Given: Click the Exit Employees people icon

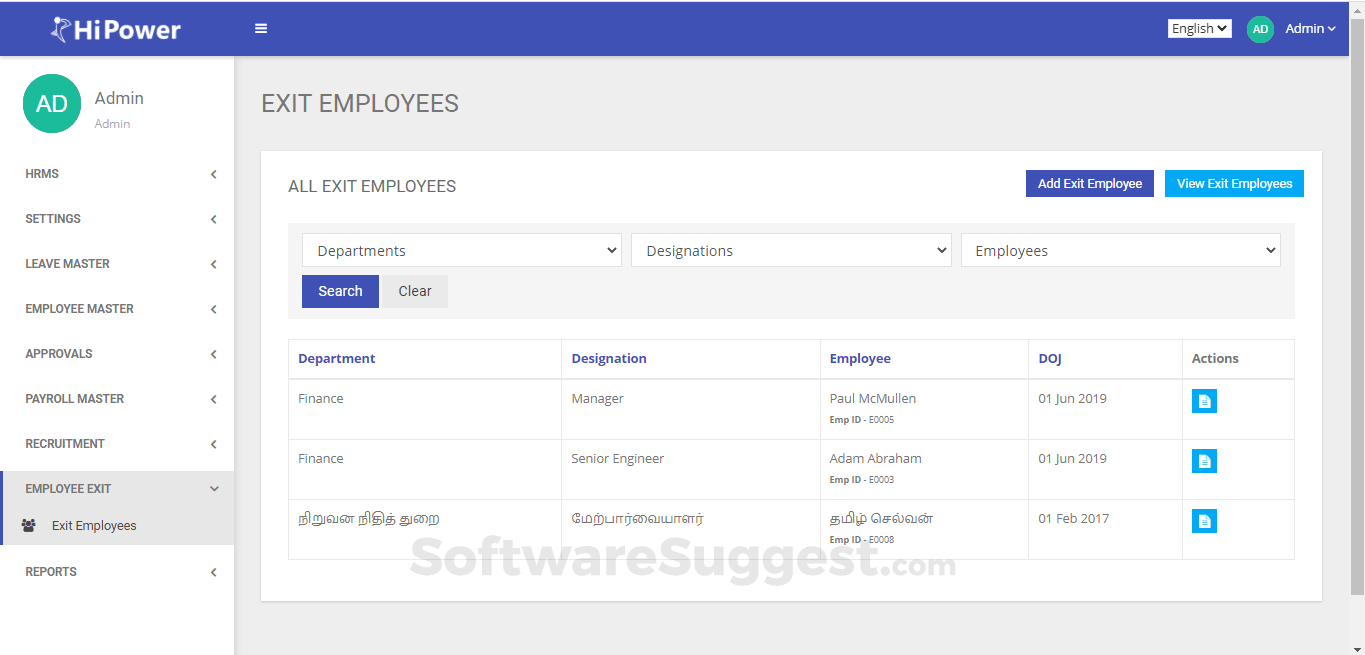Looking at the screenshot, I should 28,526.
